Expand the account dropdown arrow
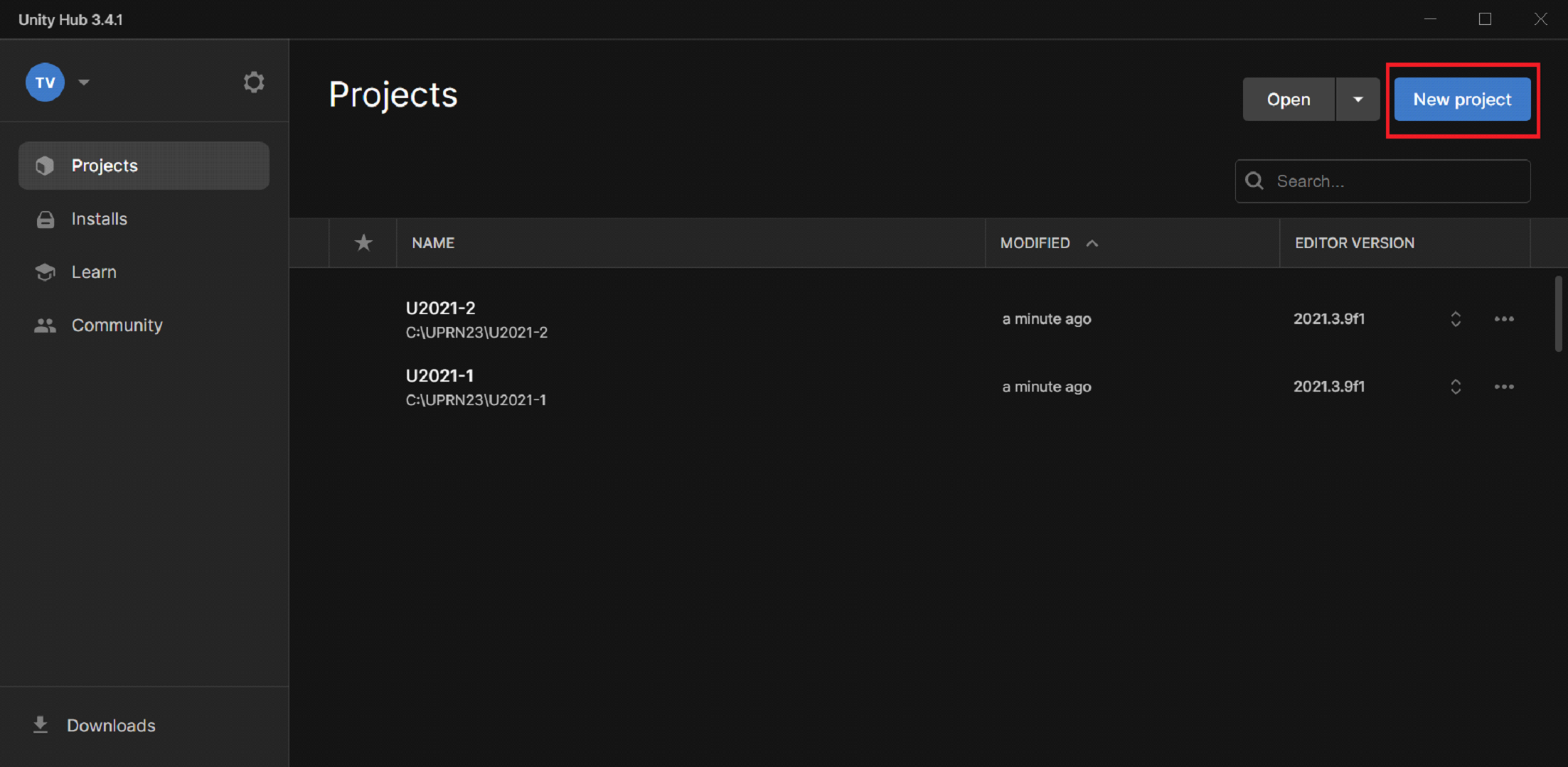This screenshot has width=1568, height=767. [x=84, y=82]
